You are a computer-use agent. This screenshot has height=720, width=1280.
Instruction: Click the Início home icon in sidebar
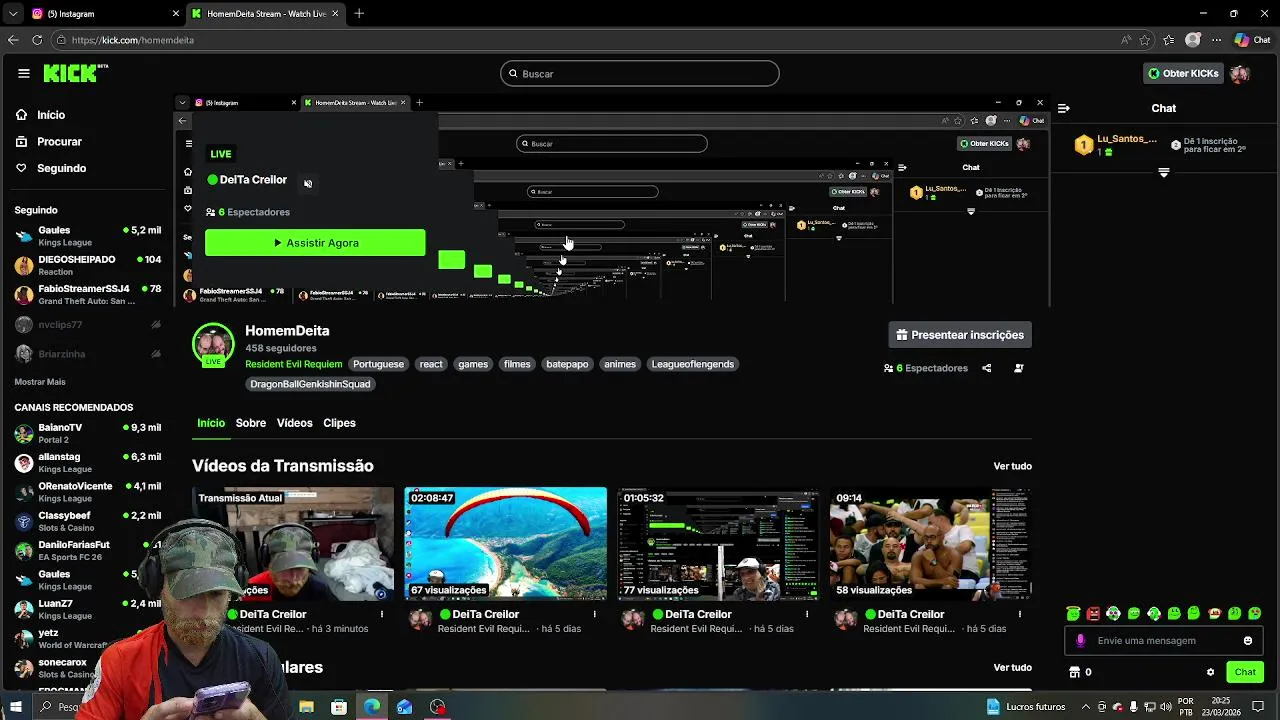pyautogui.click(x=22, y=115)
